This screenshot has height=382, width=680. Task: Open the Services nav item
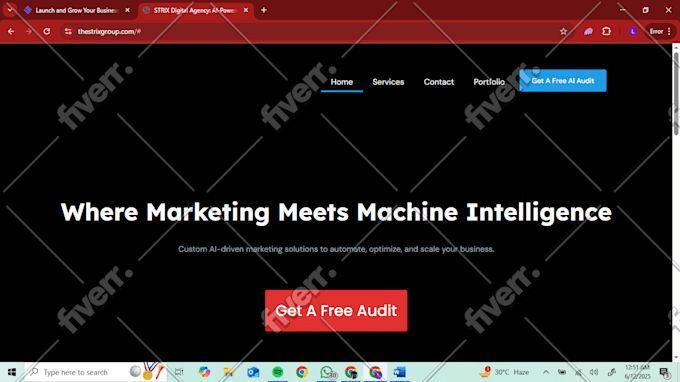(388, 82)
